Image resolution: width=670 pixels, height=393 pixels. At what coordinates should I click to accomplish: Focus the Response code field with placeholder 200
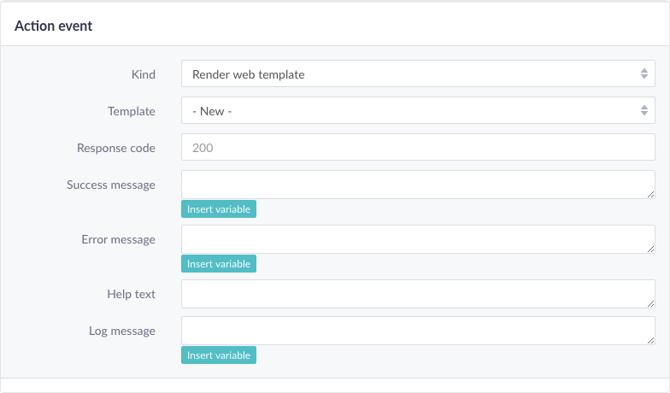click(418, 147)
